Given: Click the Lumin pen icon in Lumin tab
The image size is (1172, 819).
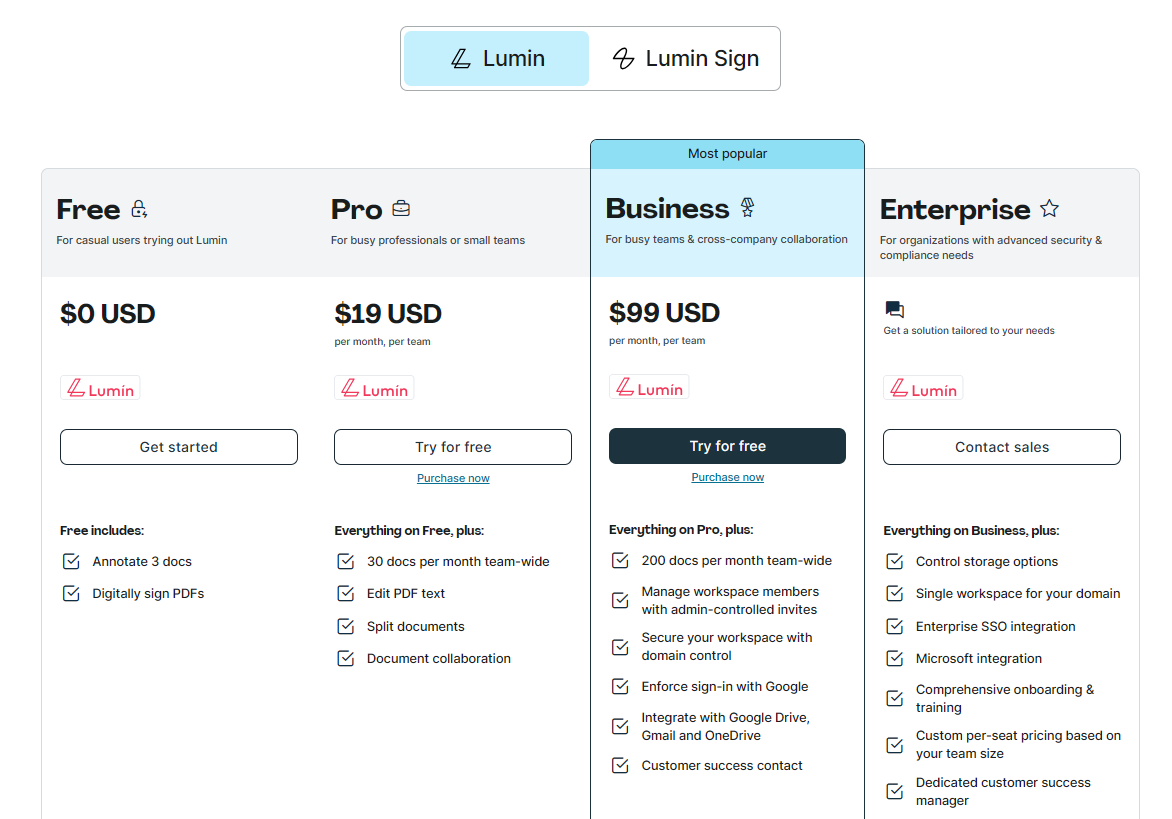Looking at the screenshot, I should click(460, 58).
